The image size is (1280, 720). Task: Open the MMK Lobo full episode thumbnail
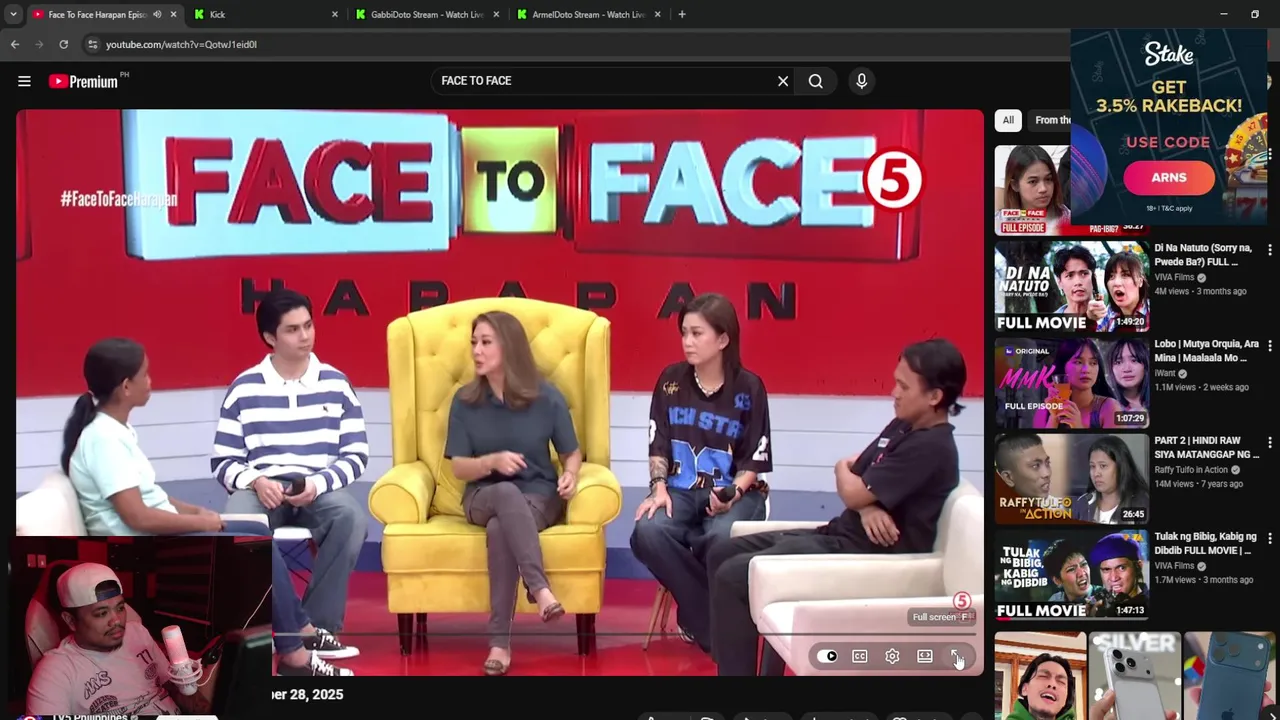point(1071,383)
